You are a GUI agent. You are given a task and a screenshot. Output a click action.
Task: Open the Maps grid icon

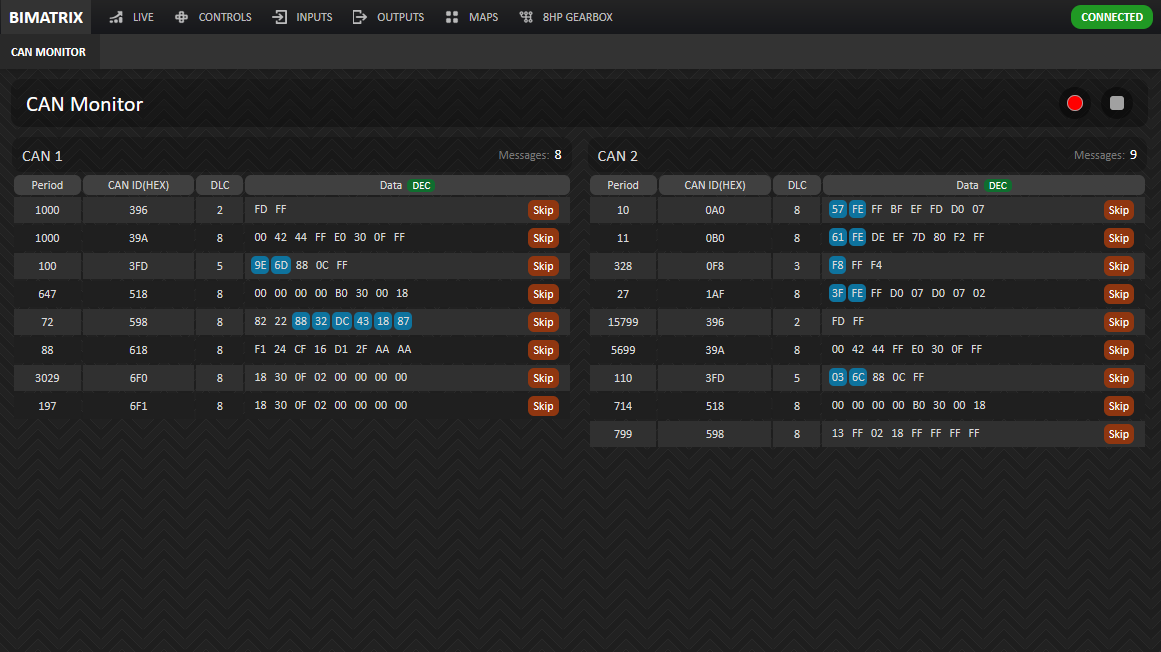[x=452, y=17]
